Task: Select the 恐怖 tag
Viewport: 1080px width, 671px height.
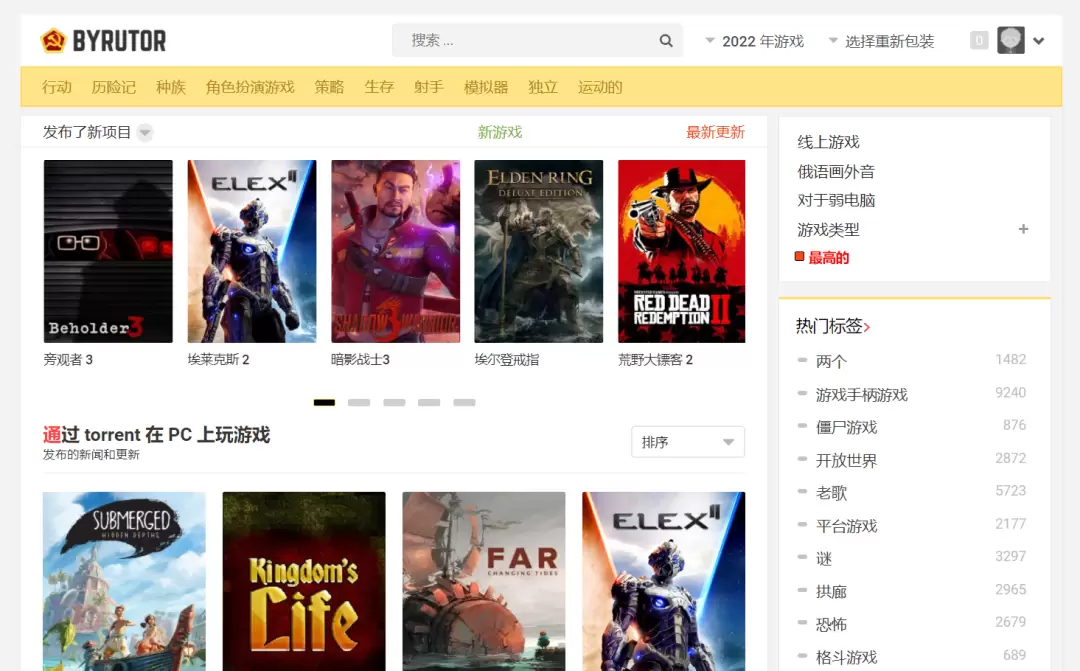Action: pyautogui.click(x=831, y=625)
